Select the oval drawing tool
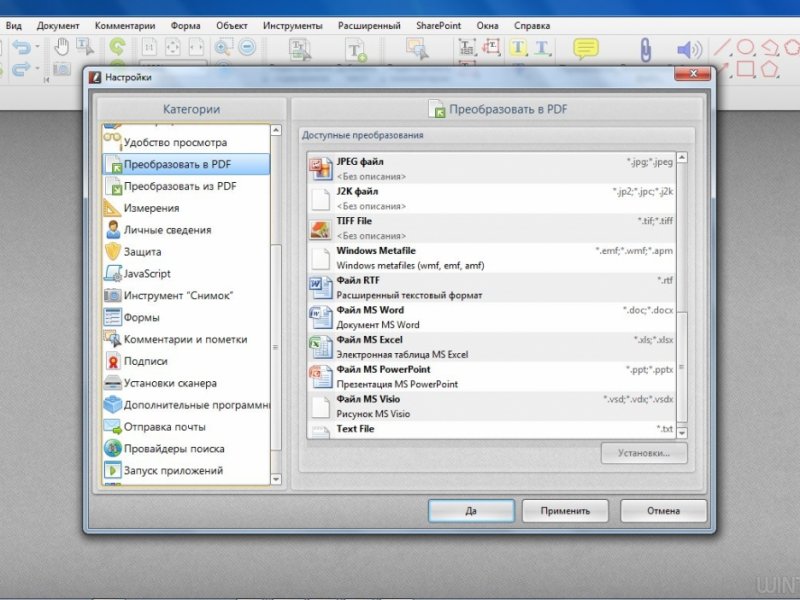This screenshot has height=600, width=800. tap(746, 47)
